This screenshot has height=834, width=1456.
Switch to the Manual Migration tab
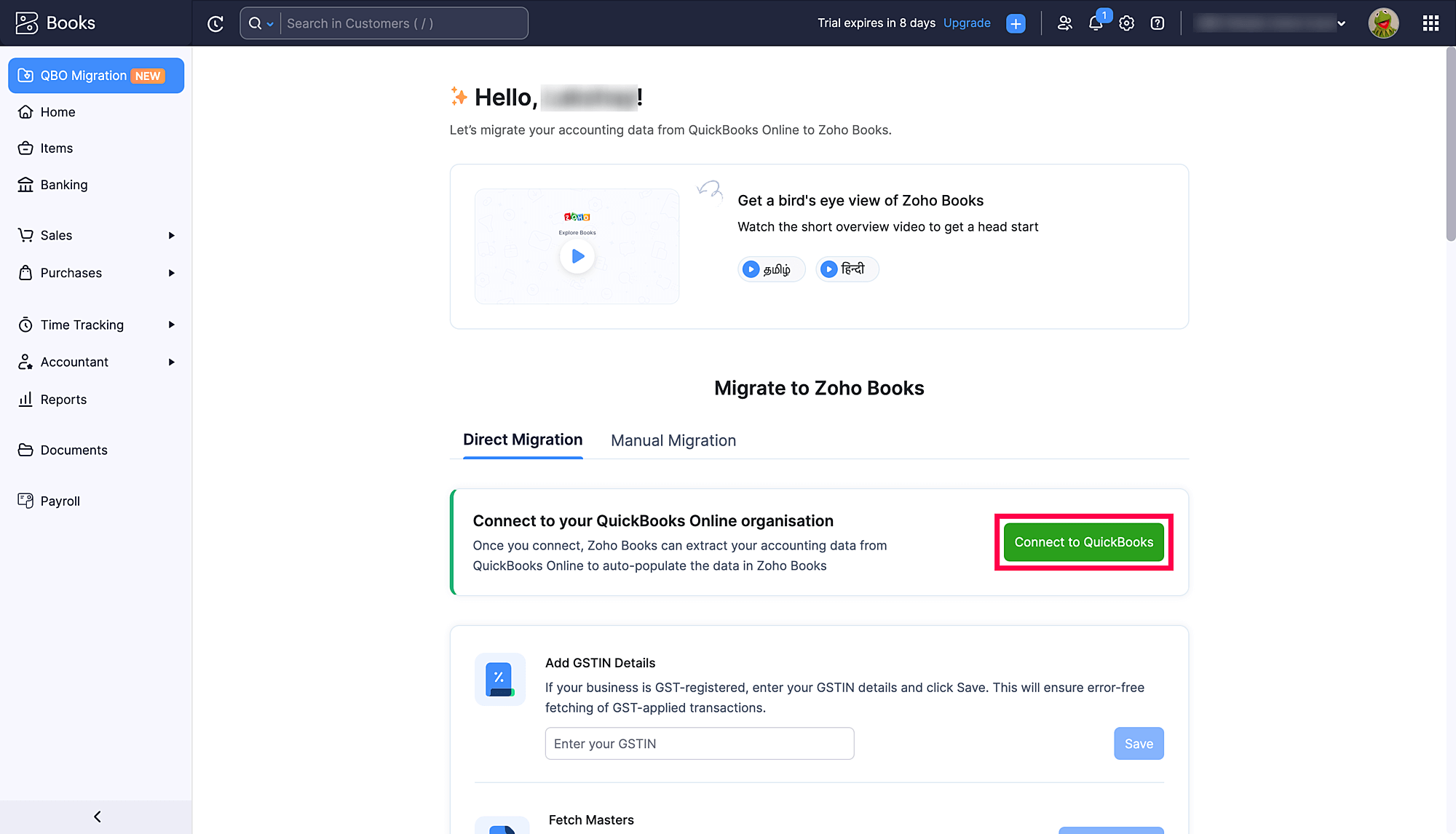pos(673,440)
